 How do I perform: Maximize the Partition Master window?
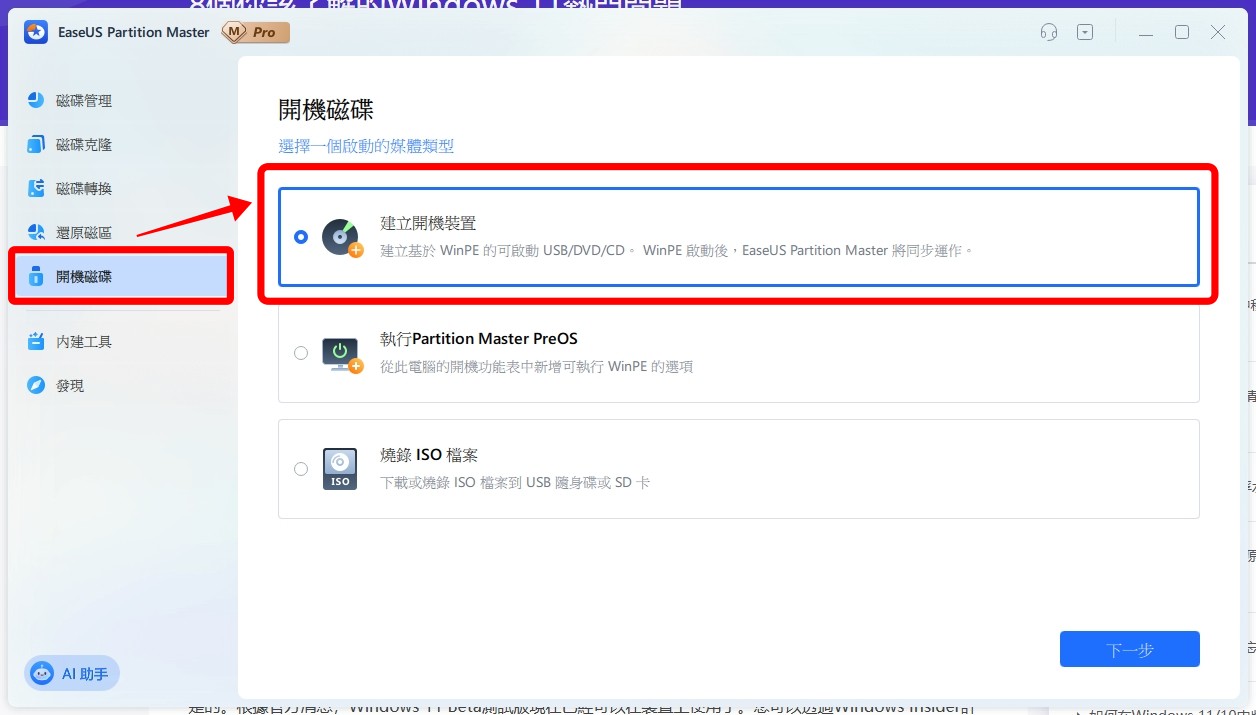1182,32
